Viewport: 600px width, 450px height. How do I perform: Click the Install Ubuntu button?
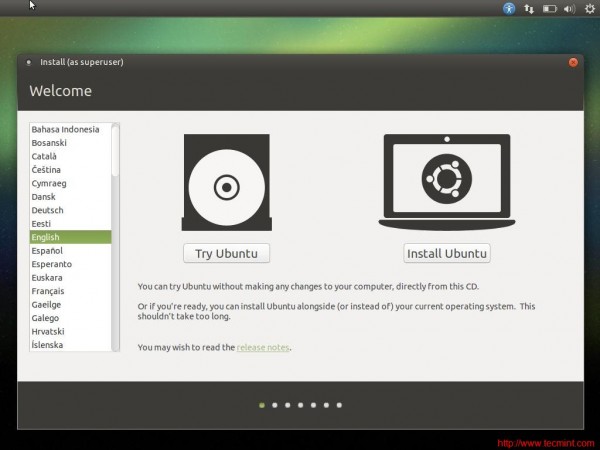tap(447, 253)
